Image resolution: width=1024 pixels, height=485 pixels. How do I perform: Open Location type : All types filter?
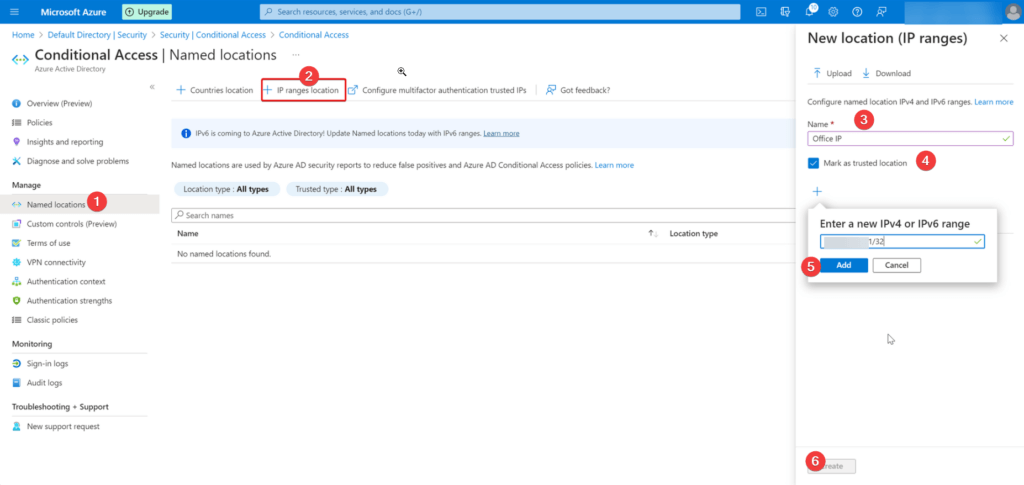(227, 189)
